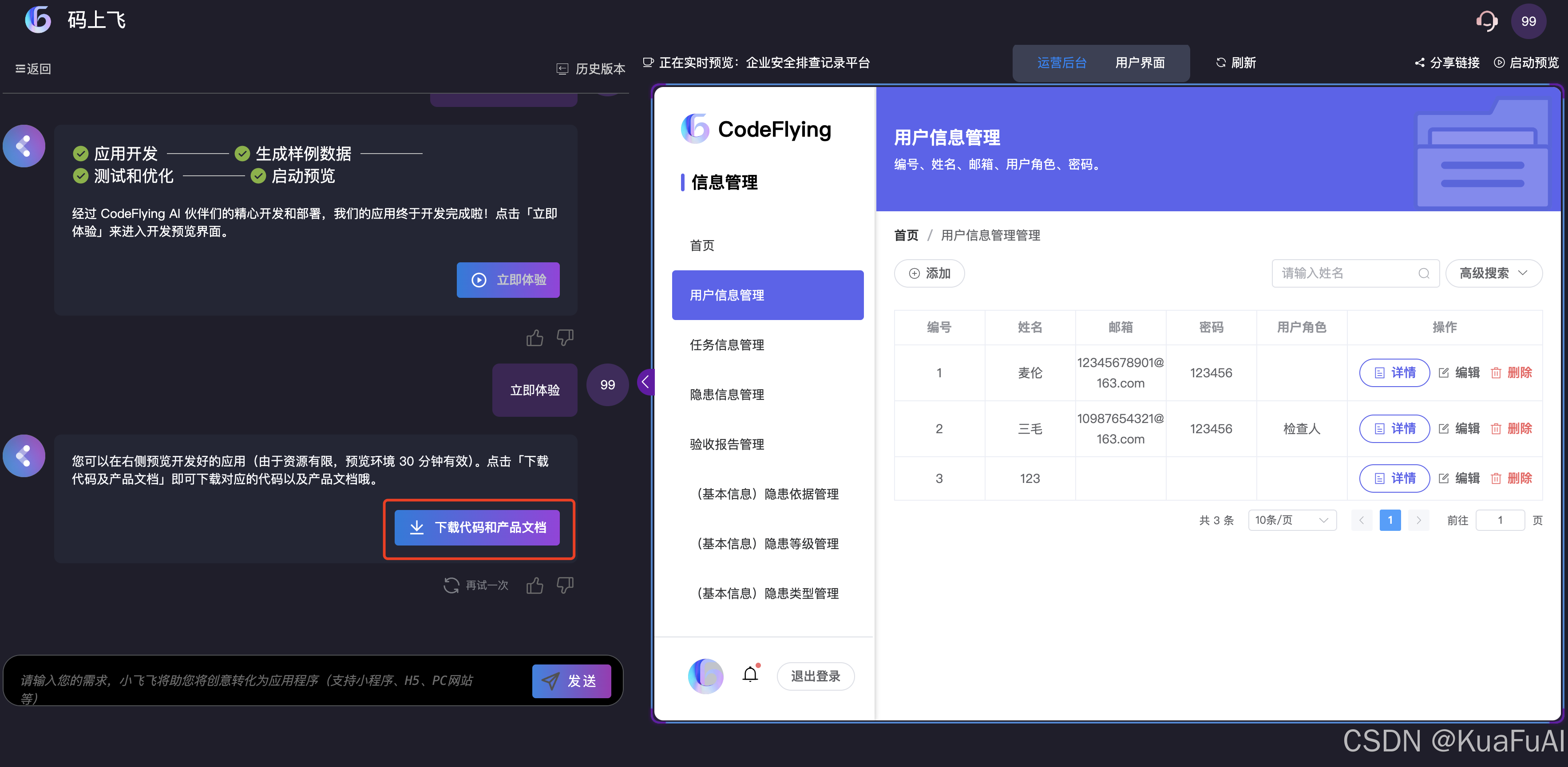Click the search magnifier in name field
The width and height of the screenshot is (1568, 767).
click(1423, 273)
